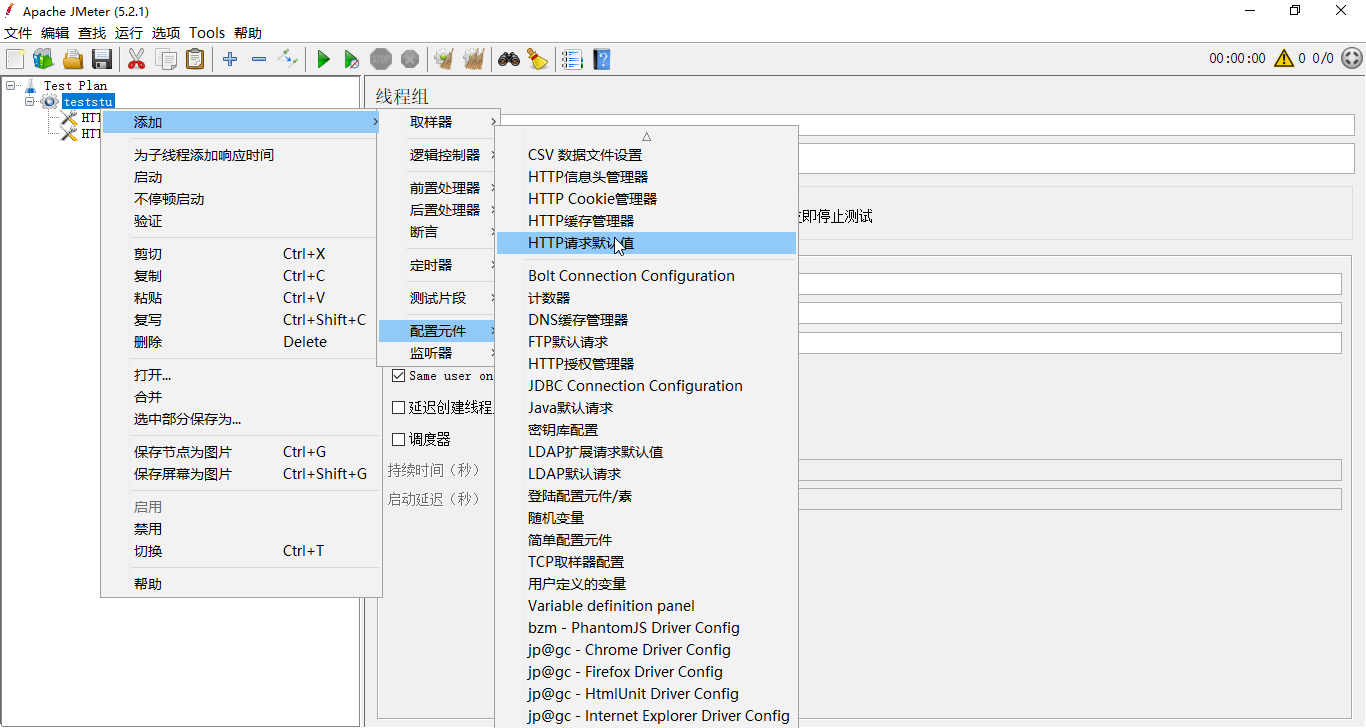Image resolution: width=1366 pixels, height=728 pixels.
Task: Select 验证 from the context menu
Action: (241, 221)
